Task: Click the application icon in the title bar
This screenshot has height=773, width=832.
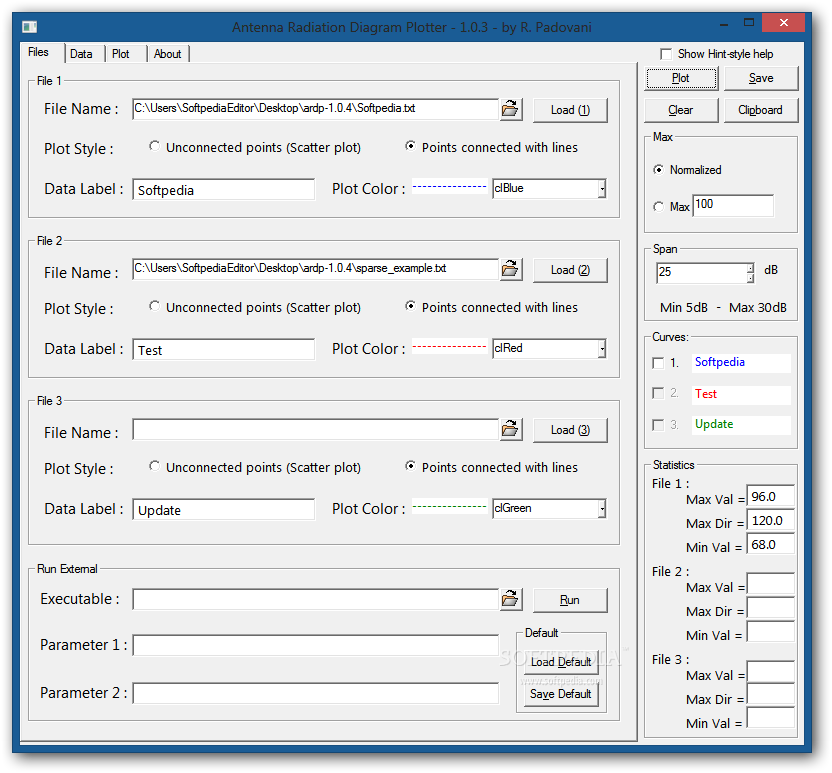Action: click(30, 27)
